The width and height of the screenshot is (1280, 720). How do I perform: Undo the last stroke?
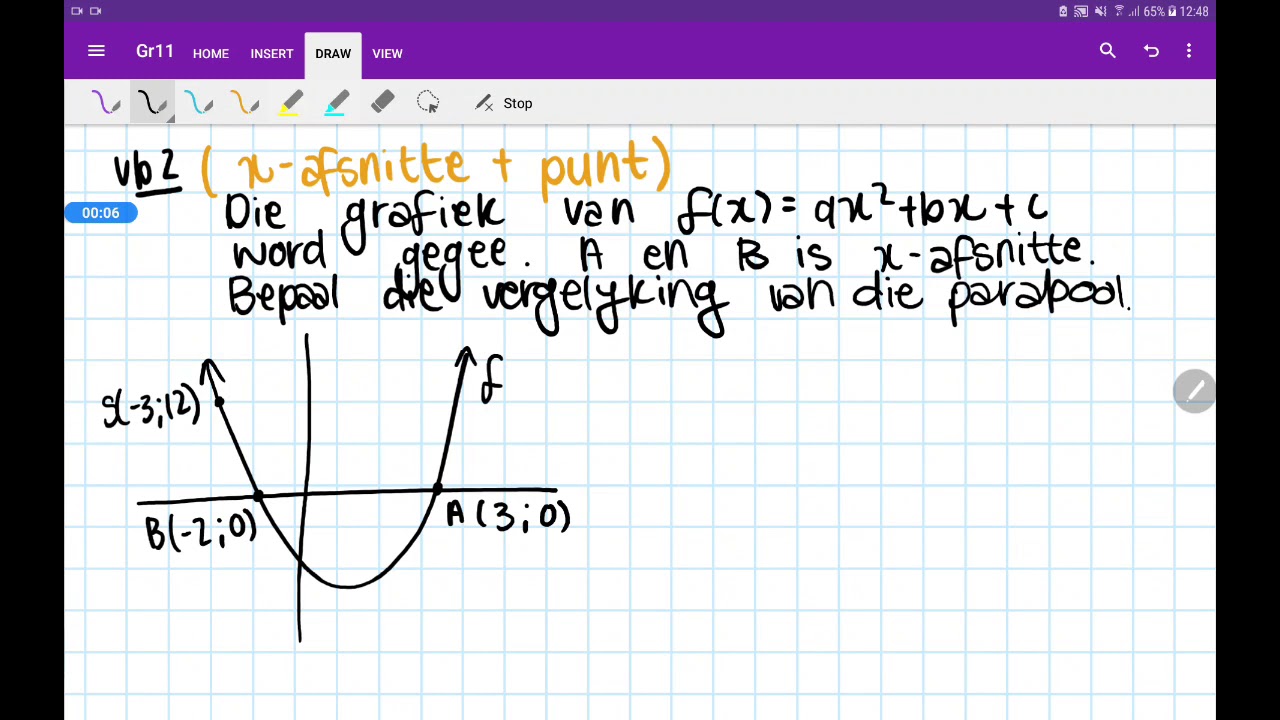tap(1151, 51)
